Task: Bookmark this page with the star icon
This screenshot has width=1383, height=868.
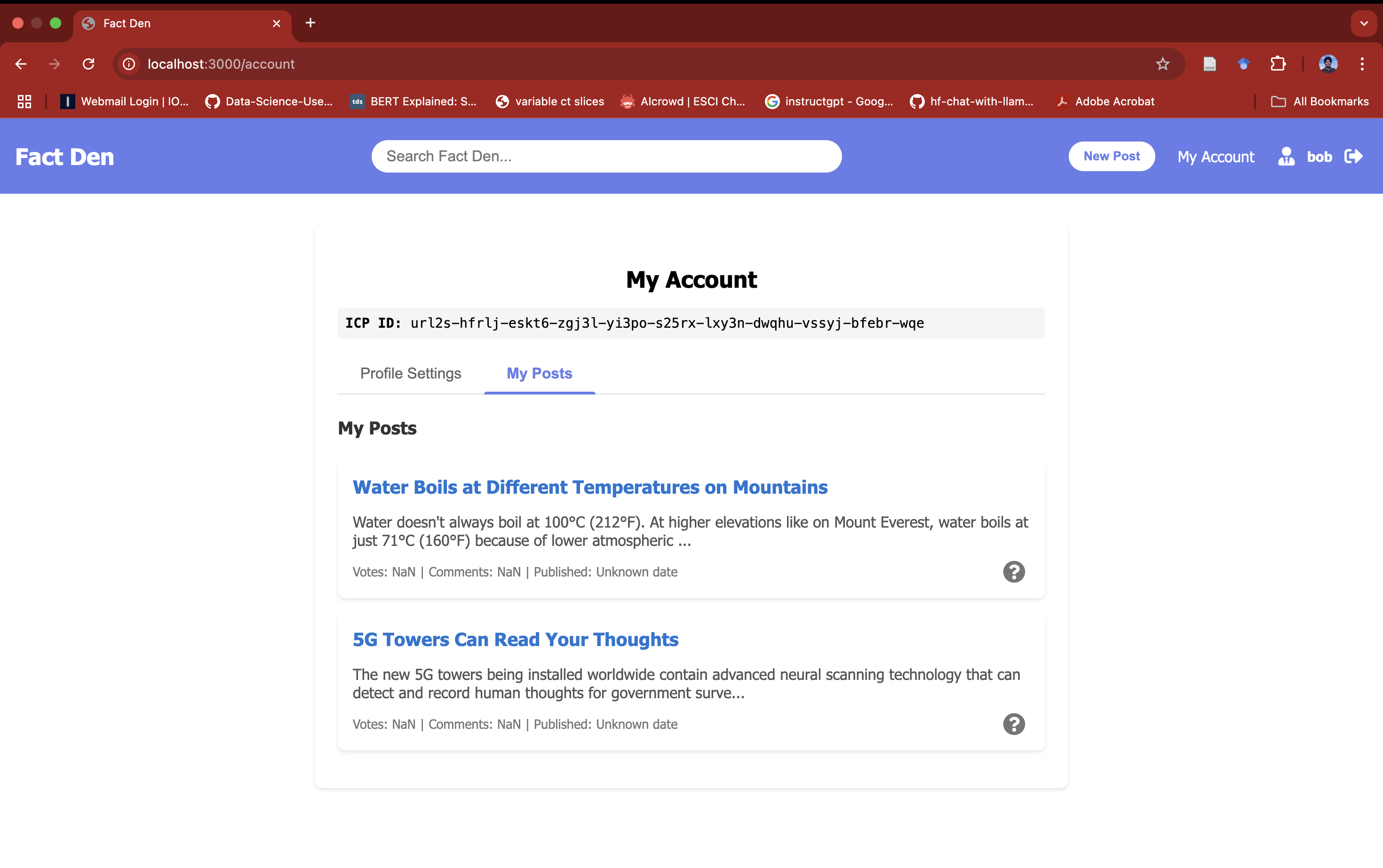Action: [x=1162, y=64]
